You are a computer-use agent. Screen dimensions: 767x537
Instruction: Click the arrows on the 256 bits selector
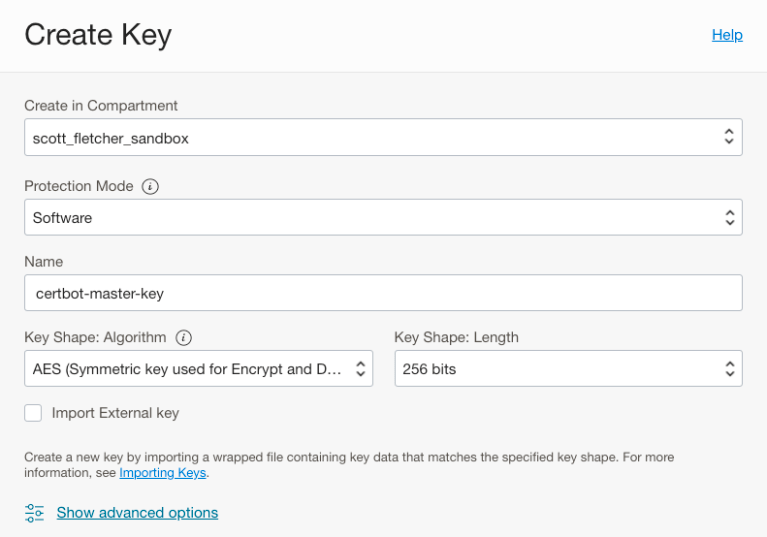click(x=729, y=369)
